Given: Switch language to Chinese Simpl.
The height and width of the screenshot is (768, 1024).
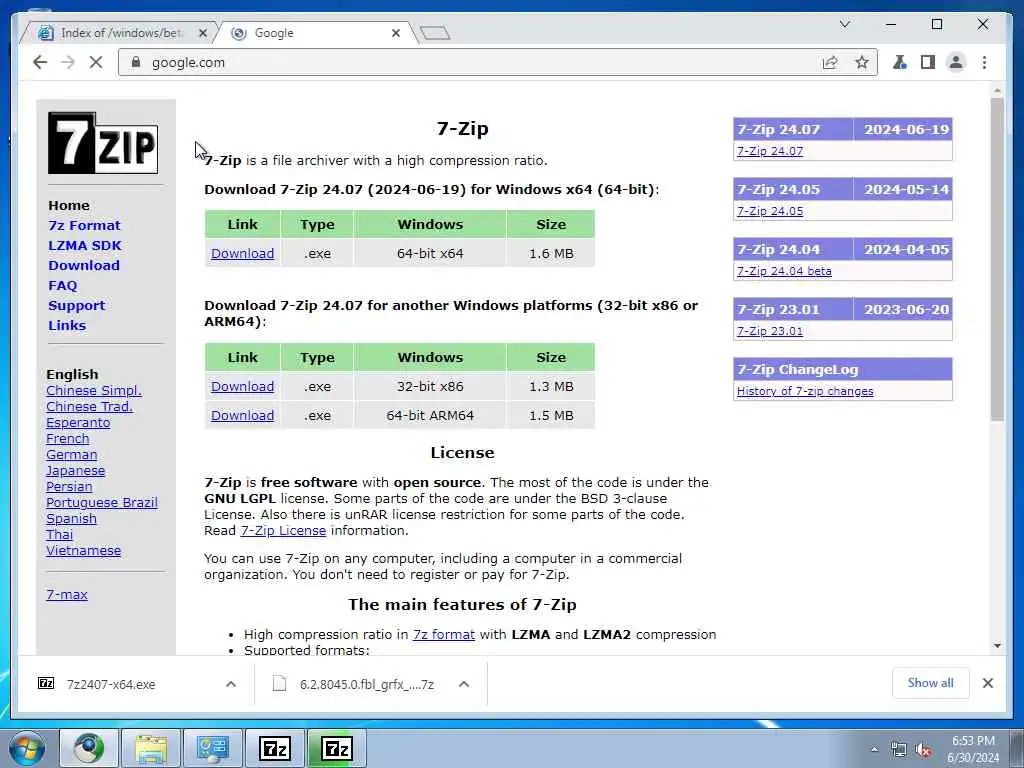Looking at the screenshot, I should tap(94, 391).
